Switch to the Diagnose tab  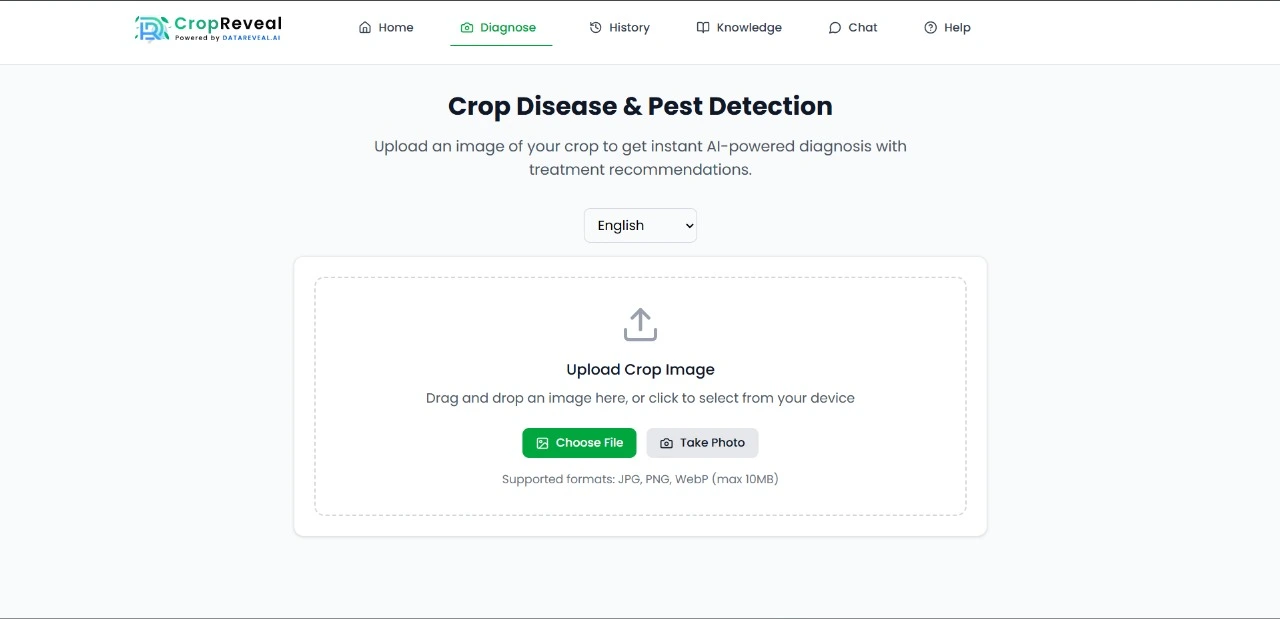pyautogui.click(x=499, y=27)
